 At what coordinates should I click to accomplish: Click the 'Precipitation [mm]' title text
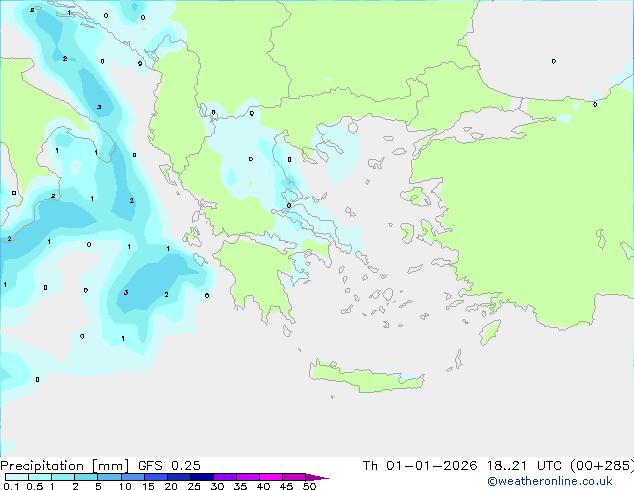pyautogui.click(x=65, y=466)
